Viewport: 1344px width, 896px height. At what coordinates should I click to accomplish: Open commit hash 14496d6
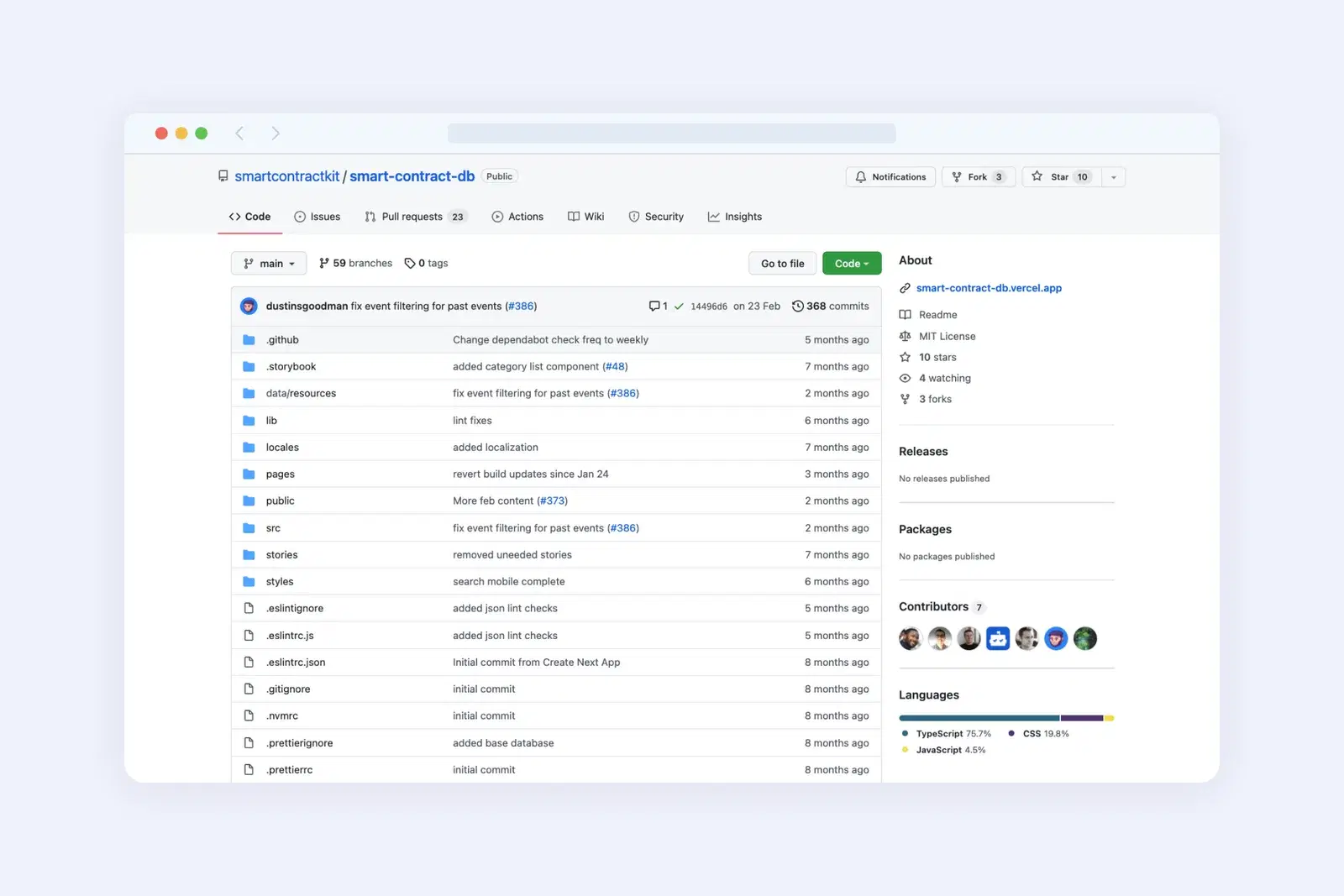pyautogui.click(x=709, y=307)
